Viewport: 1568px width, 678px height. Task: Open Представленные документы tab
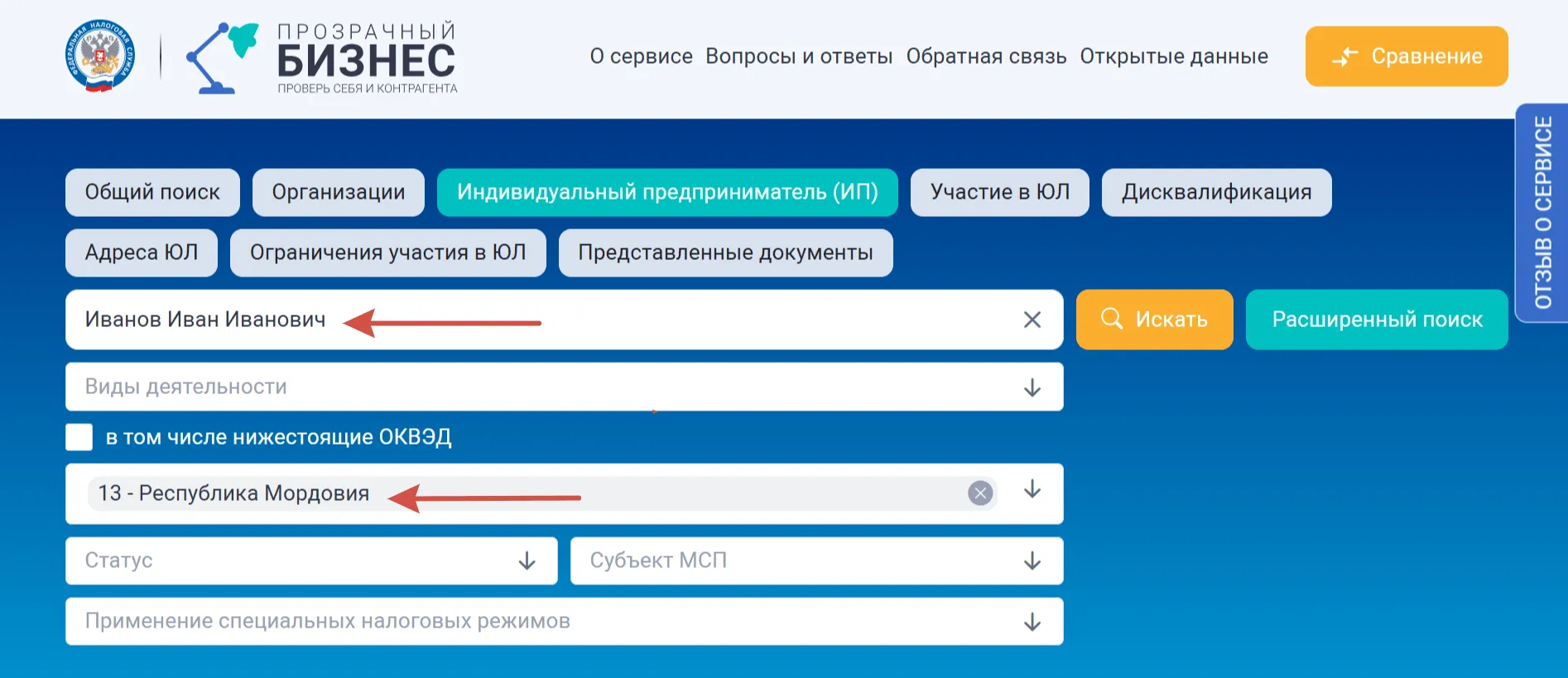(725, 252)
